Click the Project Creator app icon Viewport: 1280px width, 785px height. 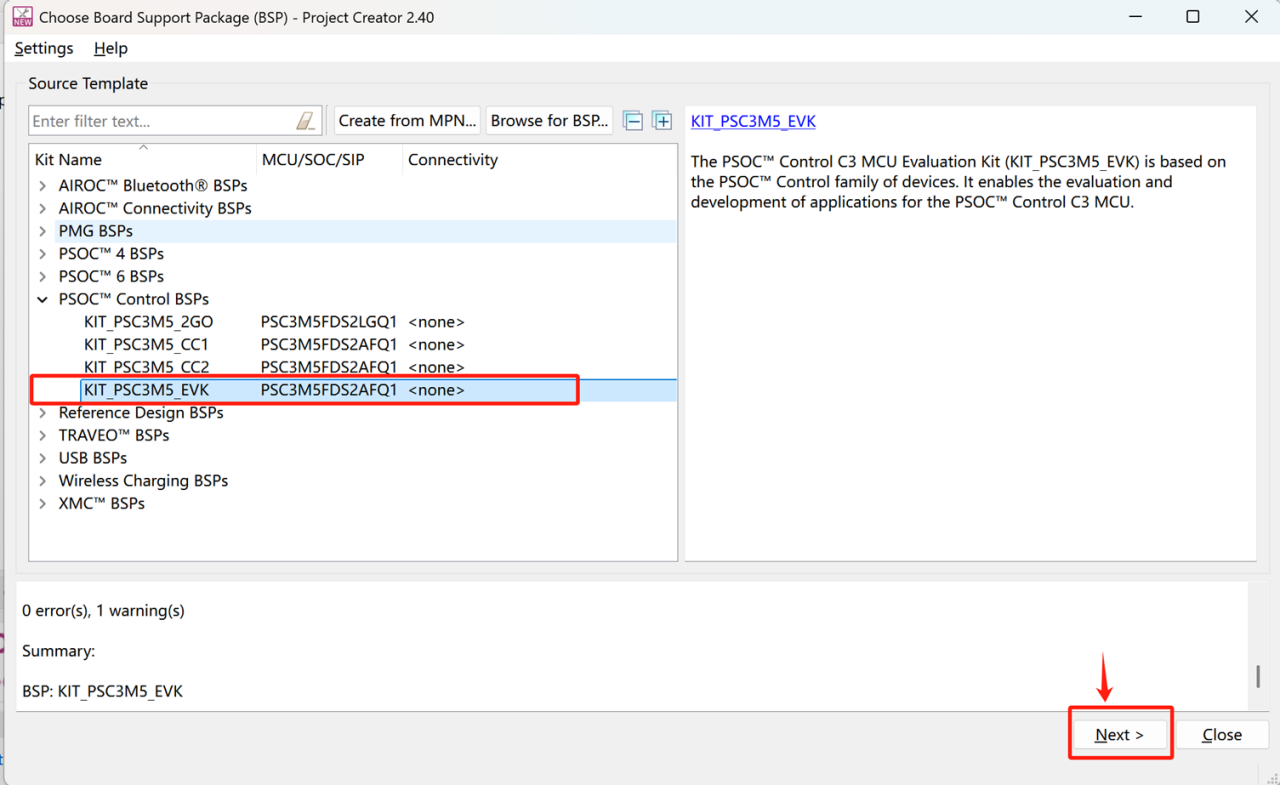(22, 17)
